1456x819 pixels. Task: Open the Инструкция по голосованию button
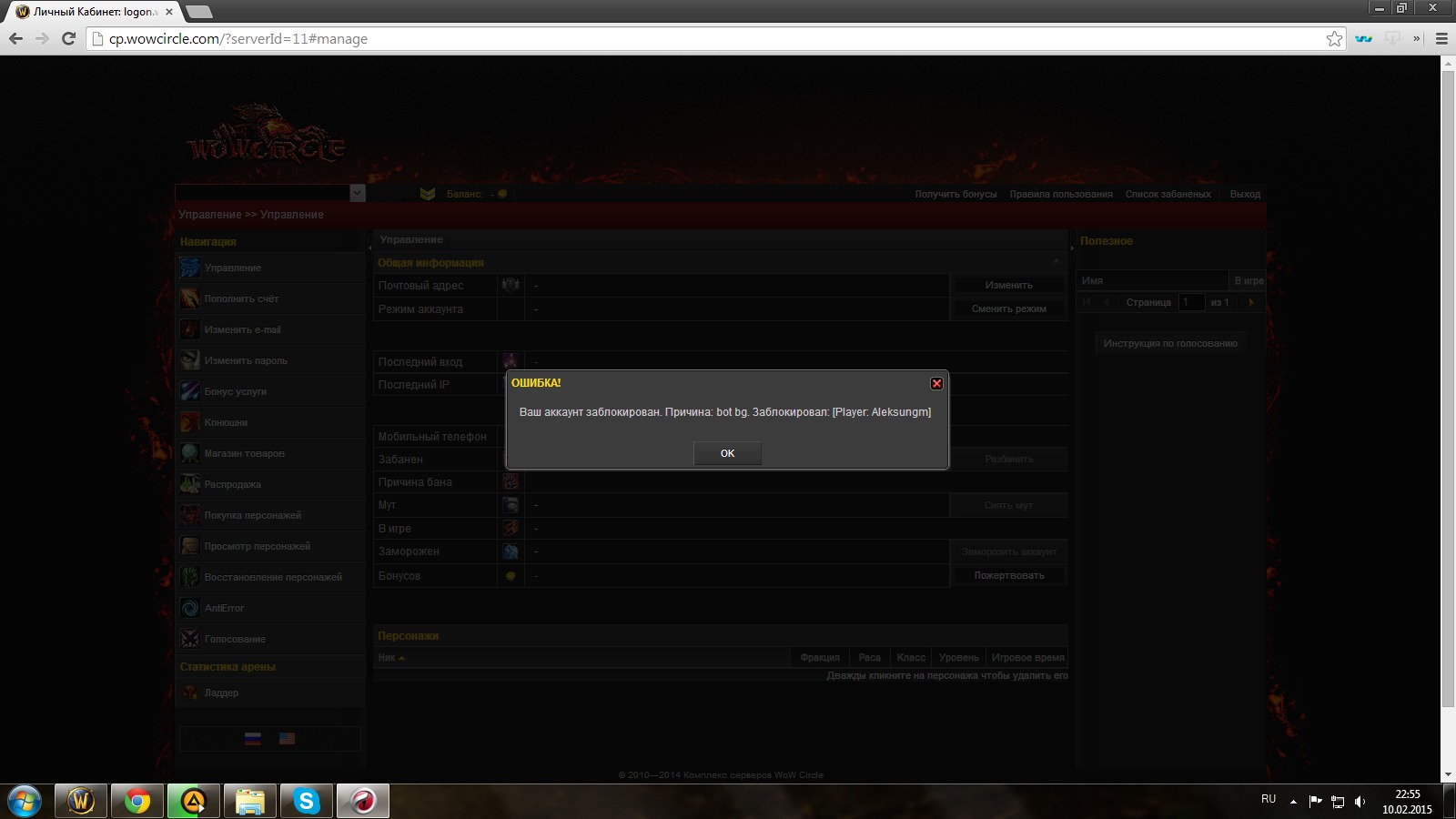[1170, 343]
